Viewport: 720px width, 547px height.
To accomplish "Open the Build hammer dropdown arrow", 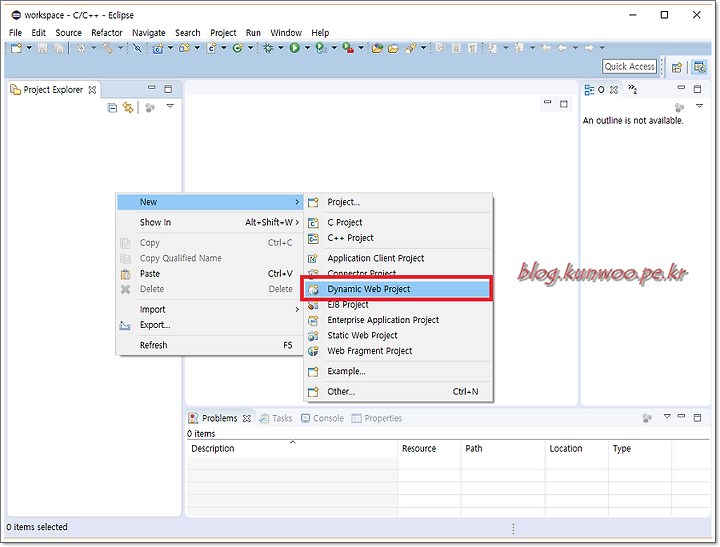I will point(120,47).
